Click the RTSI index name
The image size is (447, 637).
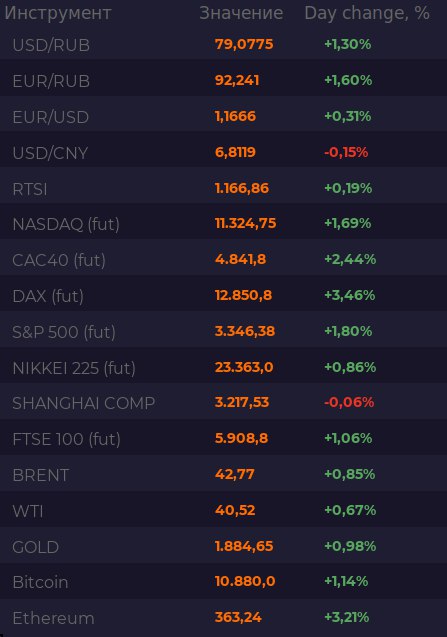click(30, 189)
